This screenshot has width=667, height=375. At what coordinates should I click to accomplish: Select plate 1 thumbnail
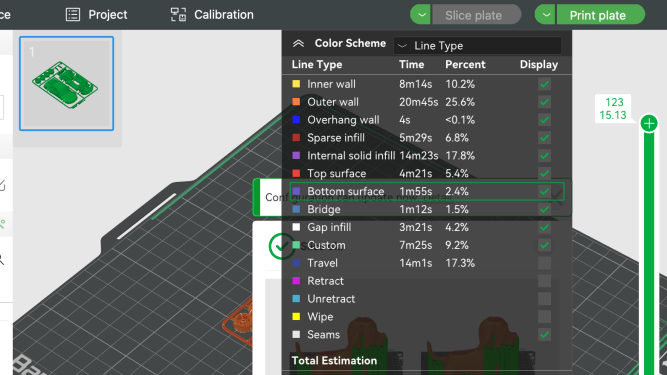(66, 83)
